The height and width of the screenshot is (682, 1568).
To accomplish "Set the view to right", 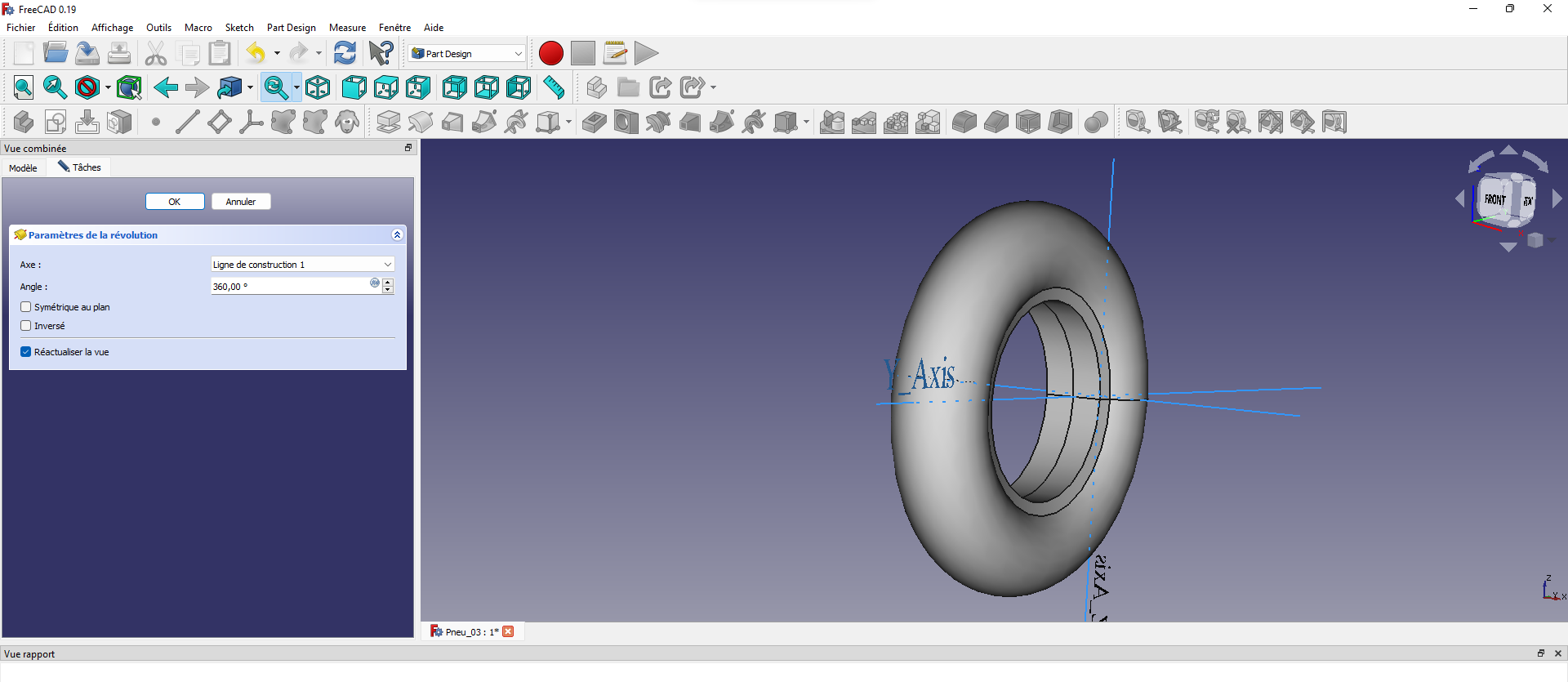I will (418, 87).
